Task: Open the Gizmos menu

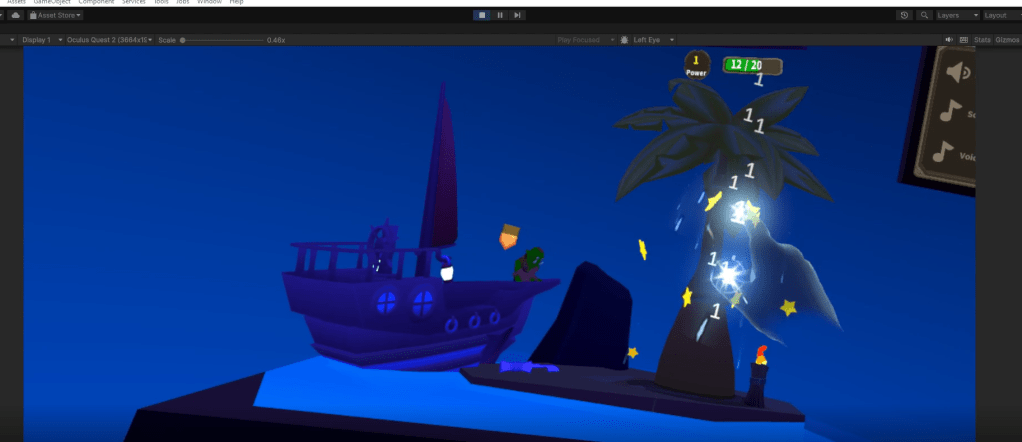Action: [x=1007, y=40]
